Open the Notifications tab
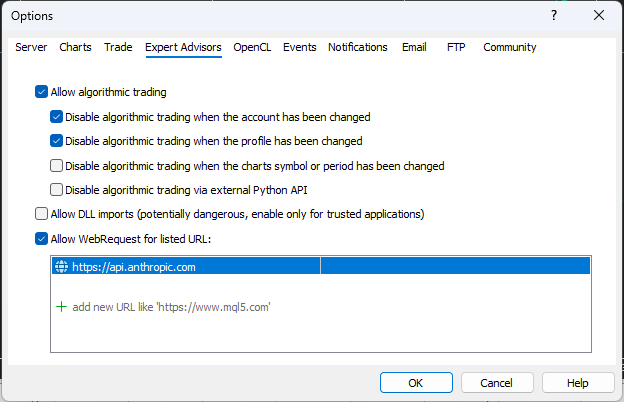Screen dimensions: 625x402 click(x=357, y=47)
